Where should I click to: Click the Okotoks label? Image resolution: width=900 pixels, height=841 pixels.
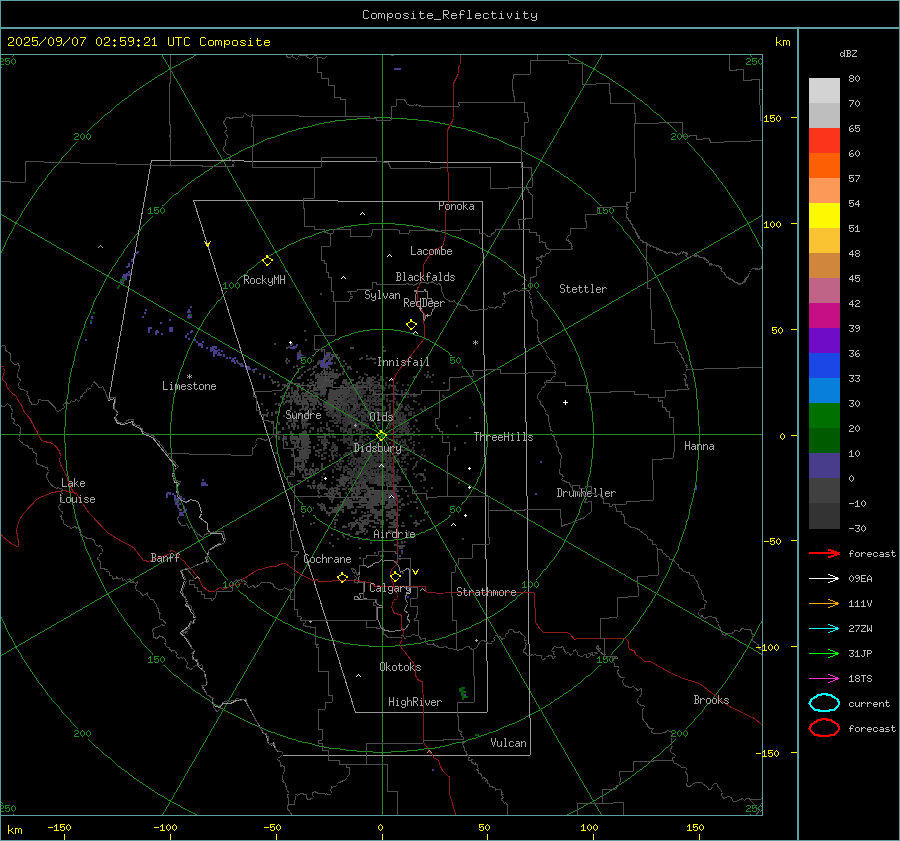click(x=400, y=667)
